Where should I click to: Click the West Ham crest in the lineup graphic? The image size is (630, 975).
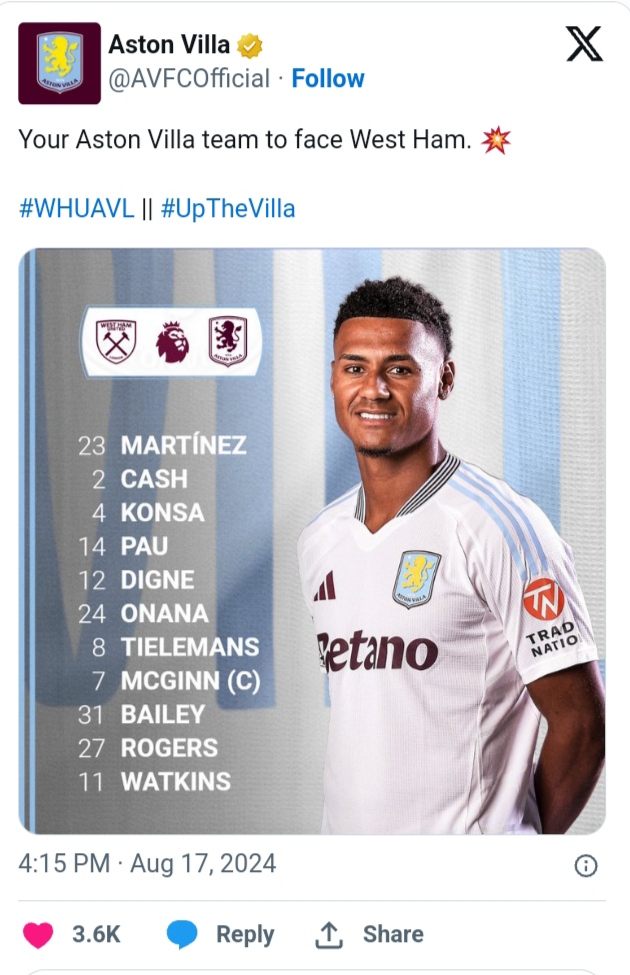coord(115,342)
